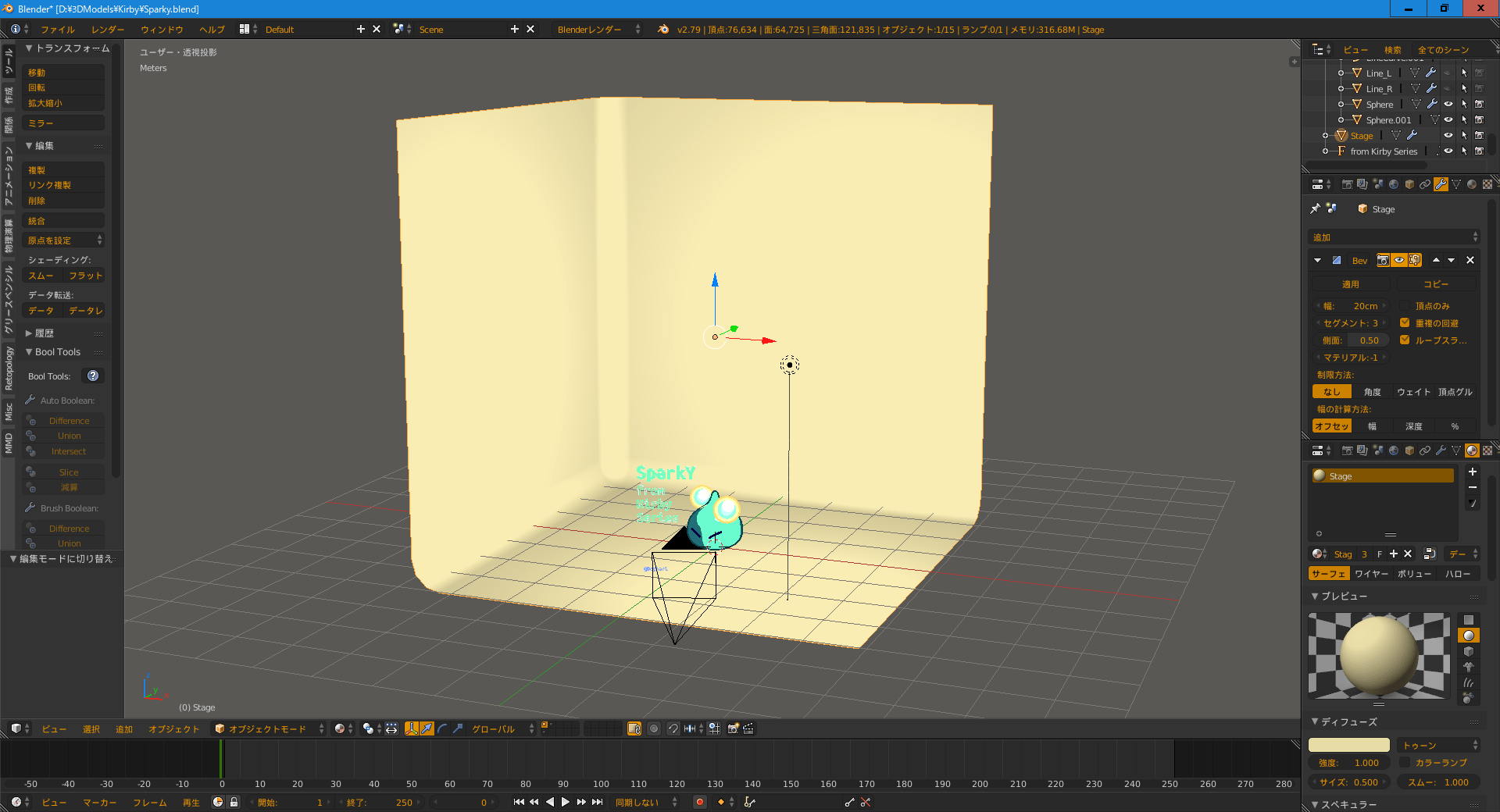Toggle Bevel modifier viewport eye display
Image resolution: width=1500 pixels, height=812 pixels.
1398,260
